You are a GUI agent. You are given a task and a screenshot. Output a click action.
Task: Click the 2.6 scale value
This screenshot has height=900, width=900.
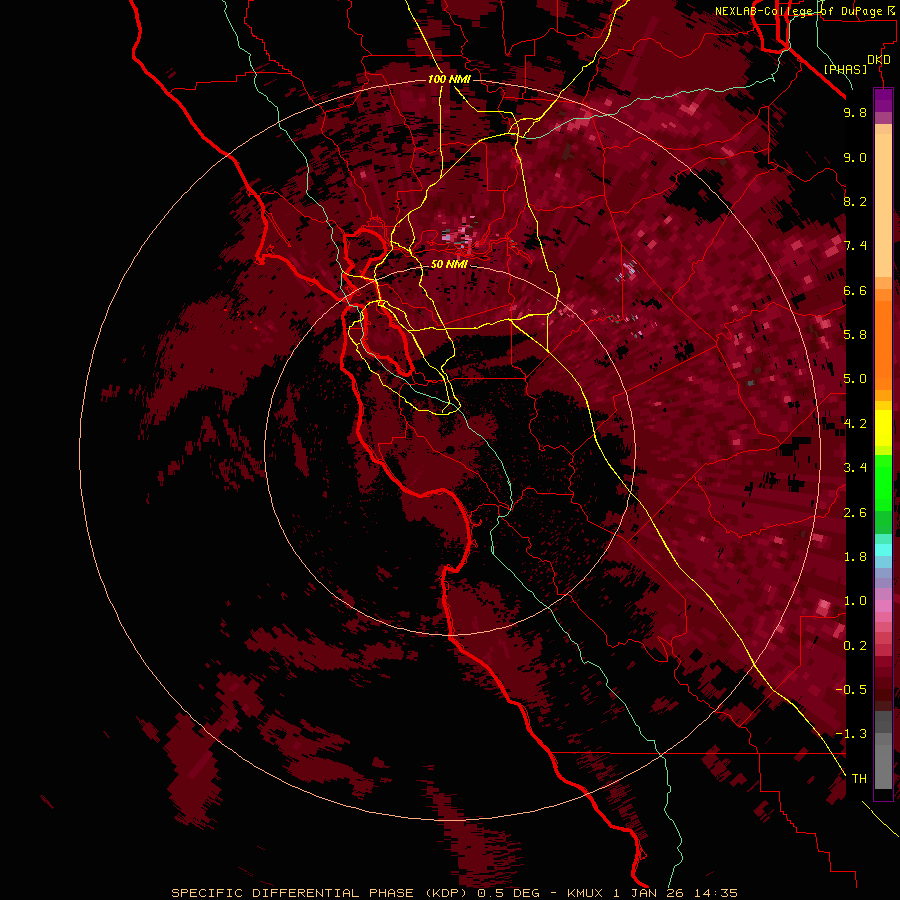coord(855,513)
